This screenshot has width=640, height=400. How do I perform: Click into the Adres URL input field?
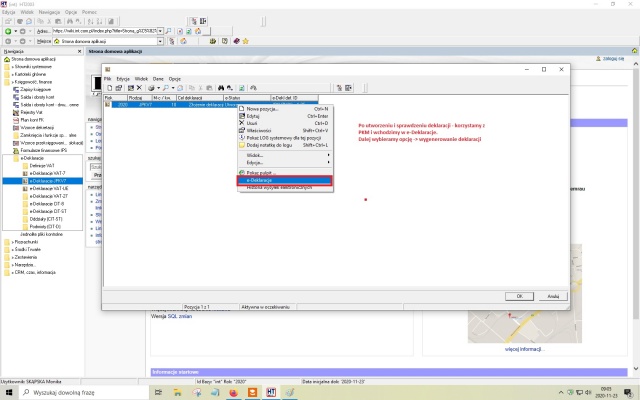coord(105,31)
